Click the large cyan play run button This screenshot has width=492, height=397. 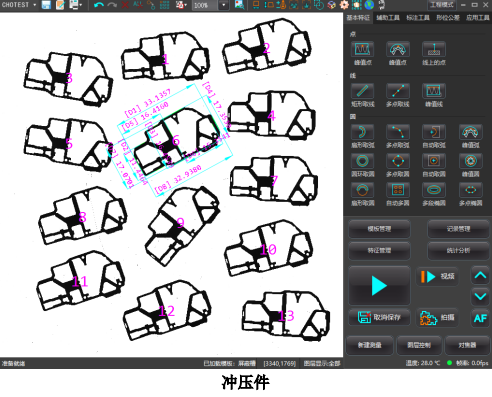[379, 286]
